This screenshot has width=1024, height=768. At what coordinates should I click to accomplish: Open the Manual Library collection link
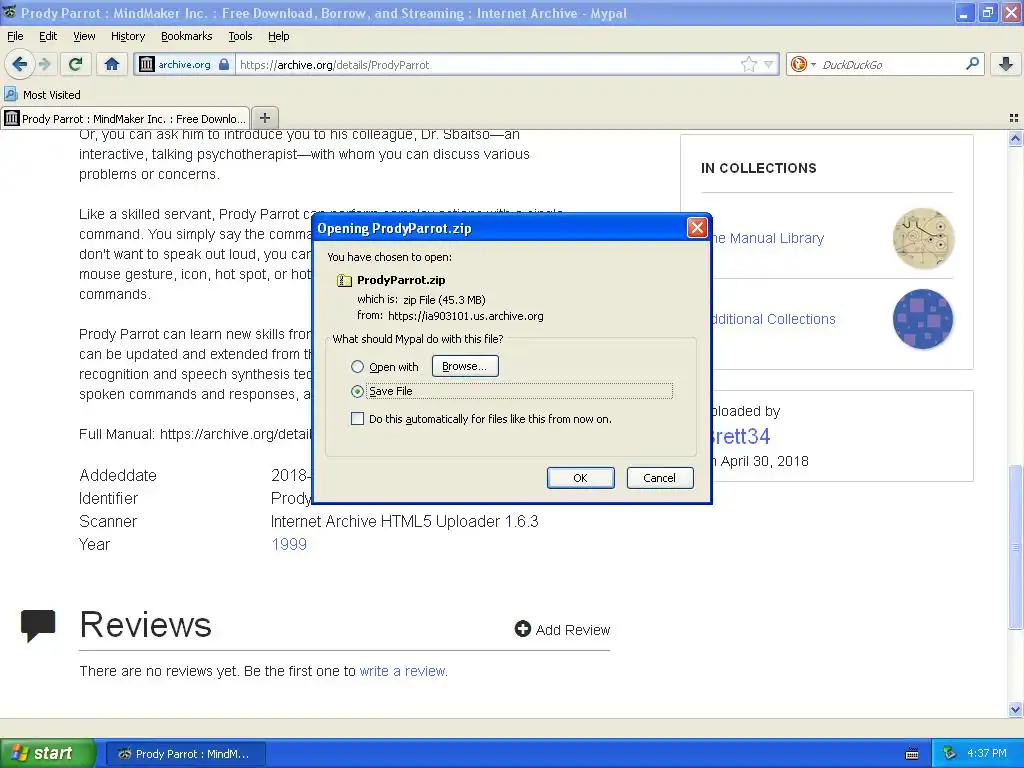click(768, 238)
